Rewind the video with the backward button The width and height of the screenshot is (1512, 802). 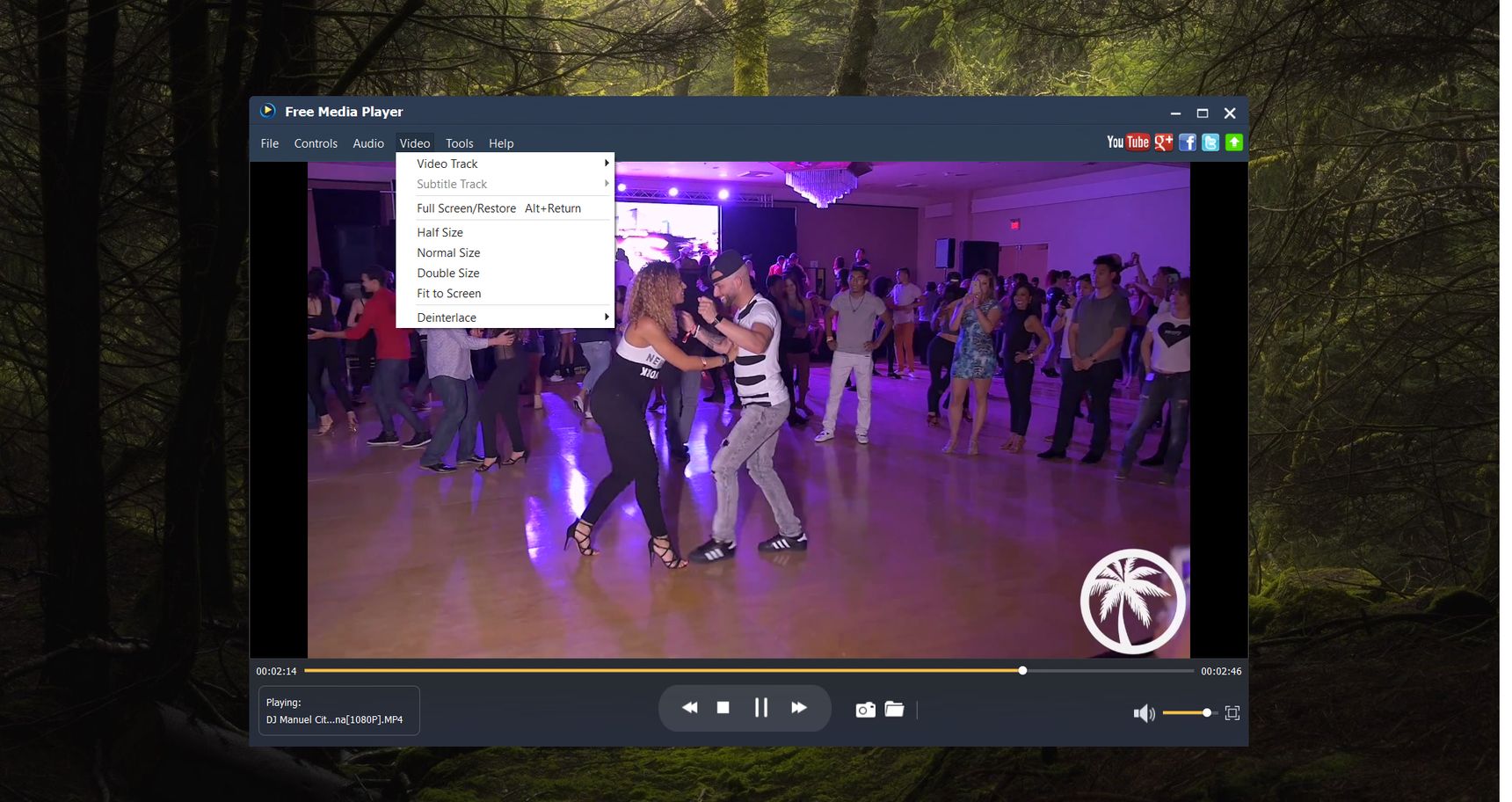[690, 708]
